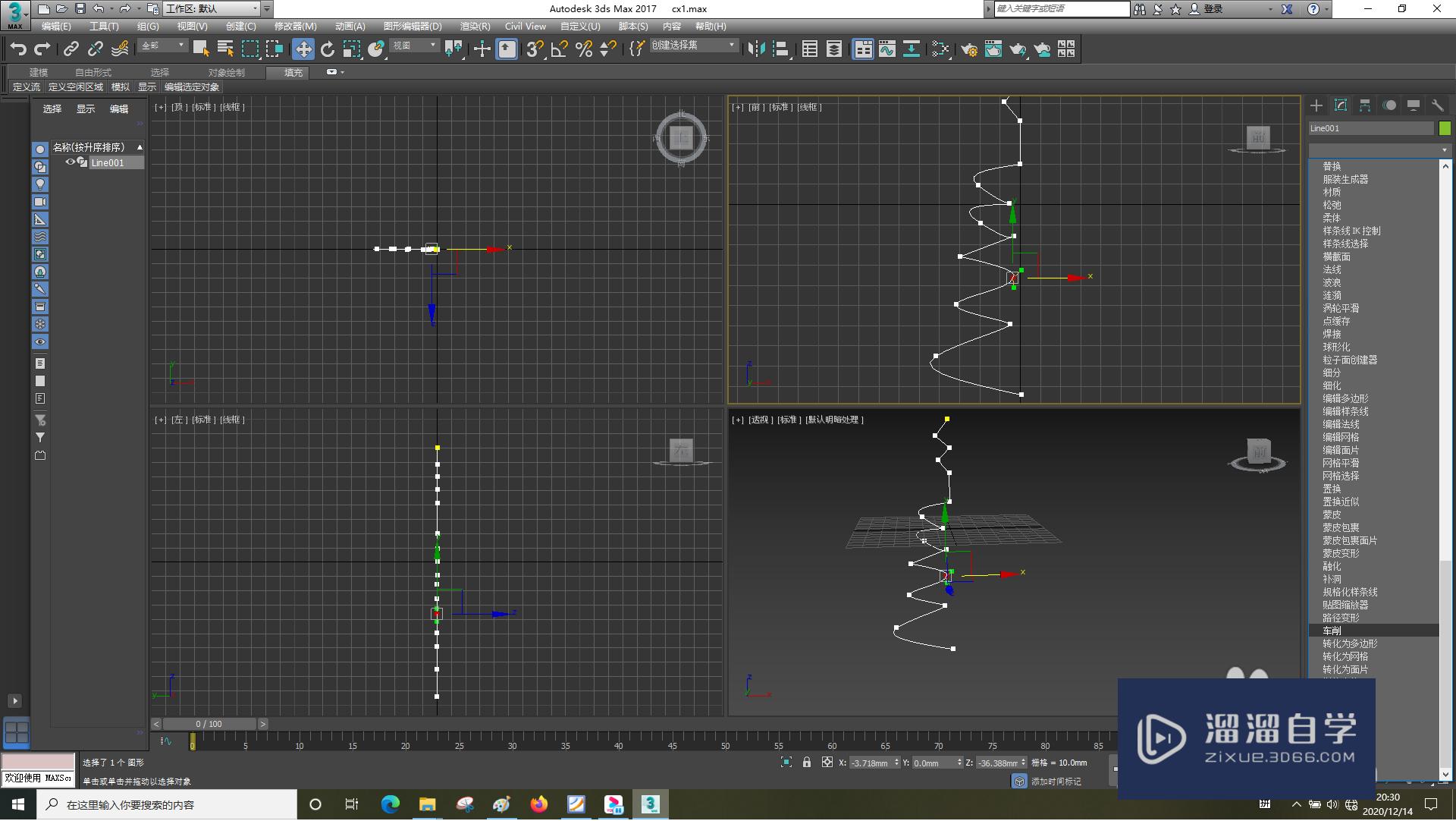Toggle the Scene Explorer button in toolbar
Viewport: 1456px width, 821px height.
[x=809, y=49]
